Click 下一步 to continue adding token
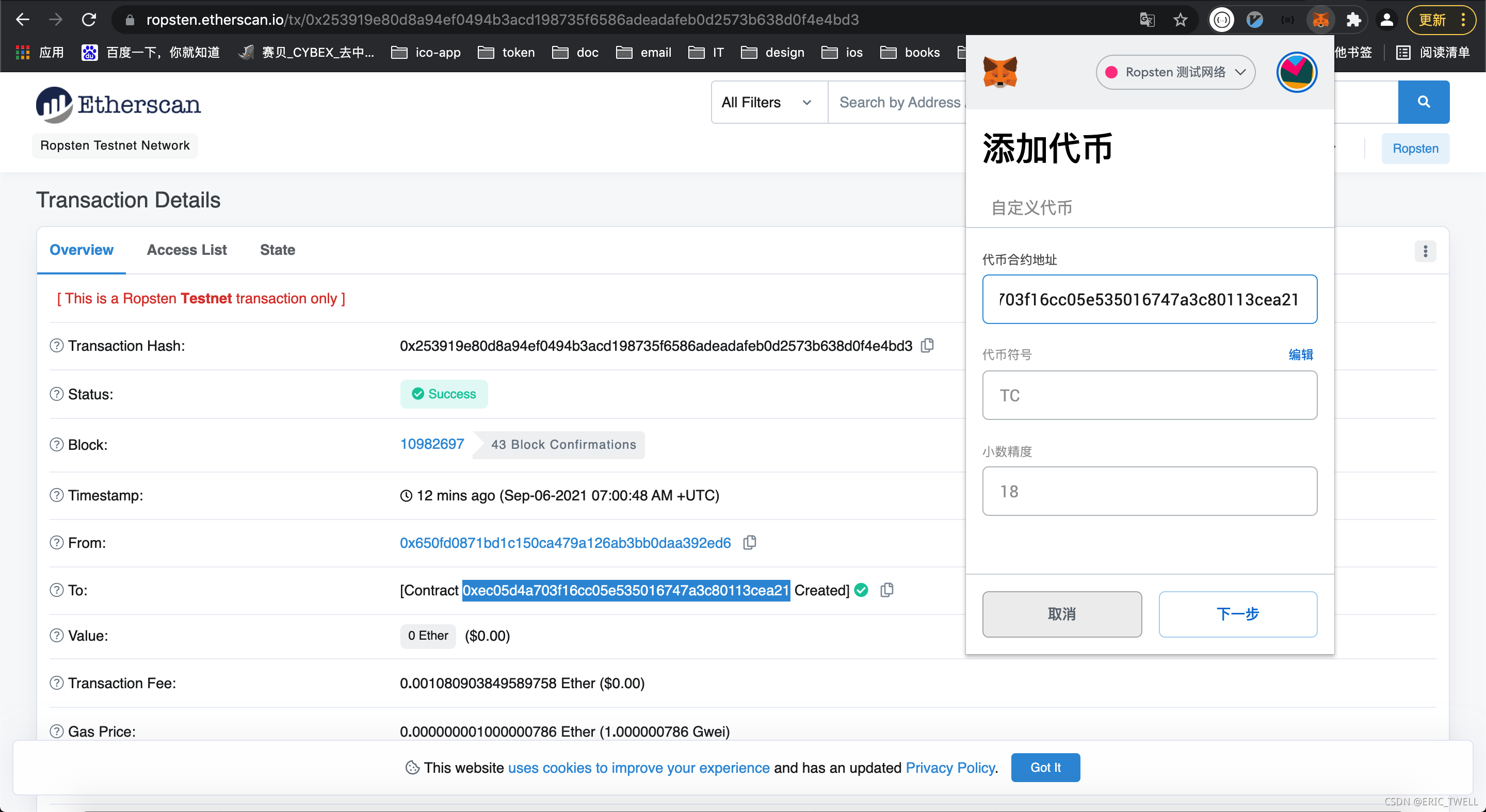Screen dimensions: 1486x812 [1238, 614]
